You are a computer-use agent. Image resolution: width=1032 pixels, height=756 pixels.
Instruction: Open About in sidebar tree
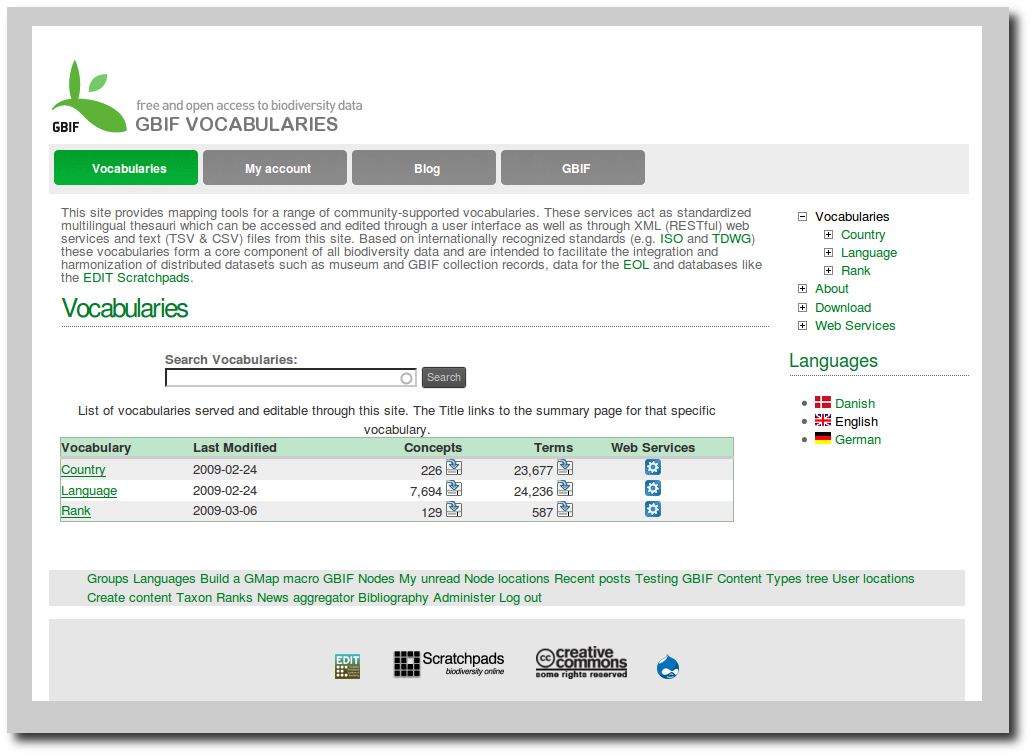click(x=831, y=289)
